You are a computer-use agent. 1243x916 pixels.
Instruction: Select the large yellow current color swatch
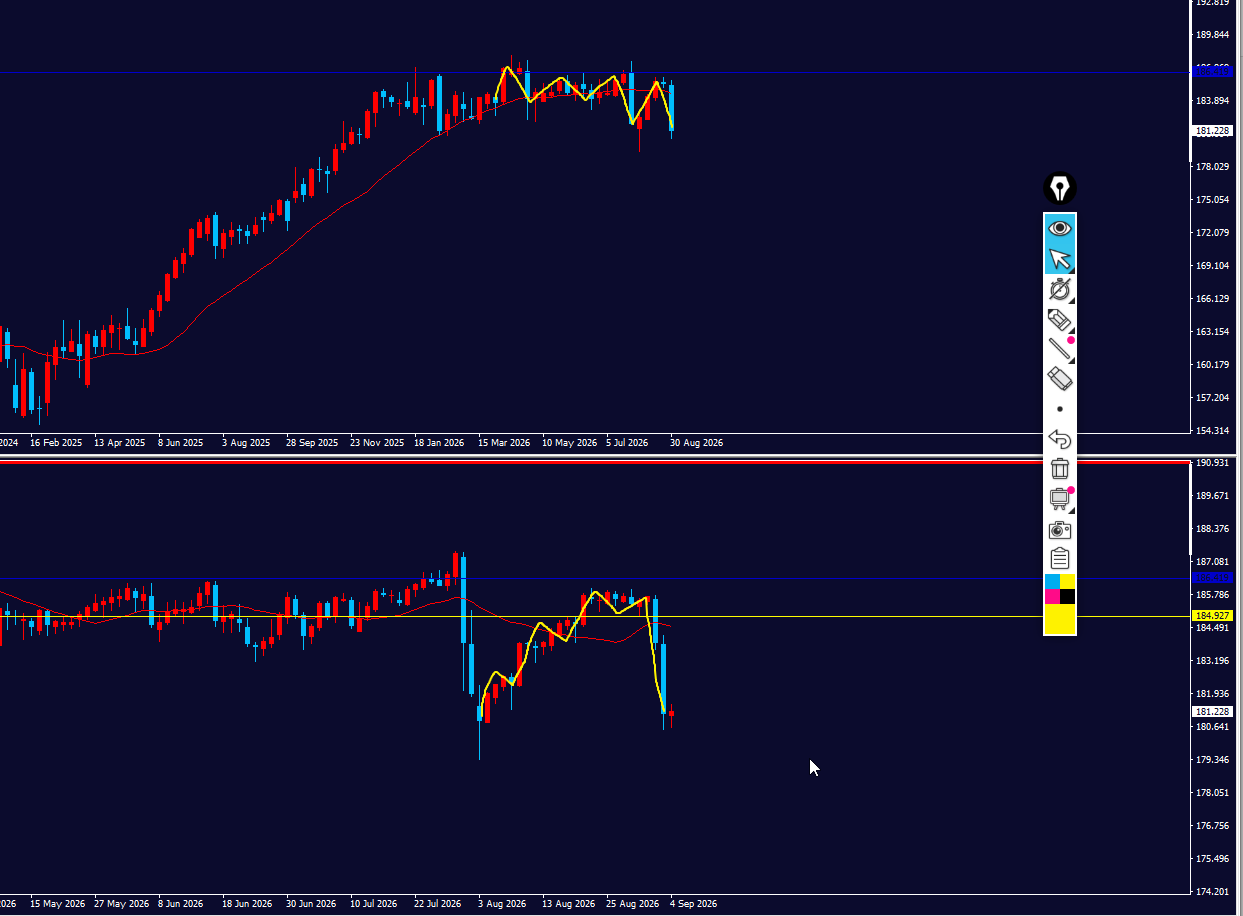click(x=1060, y=619)
